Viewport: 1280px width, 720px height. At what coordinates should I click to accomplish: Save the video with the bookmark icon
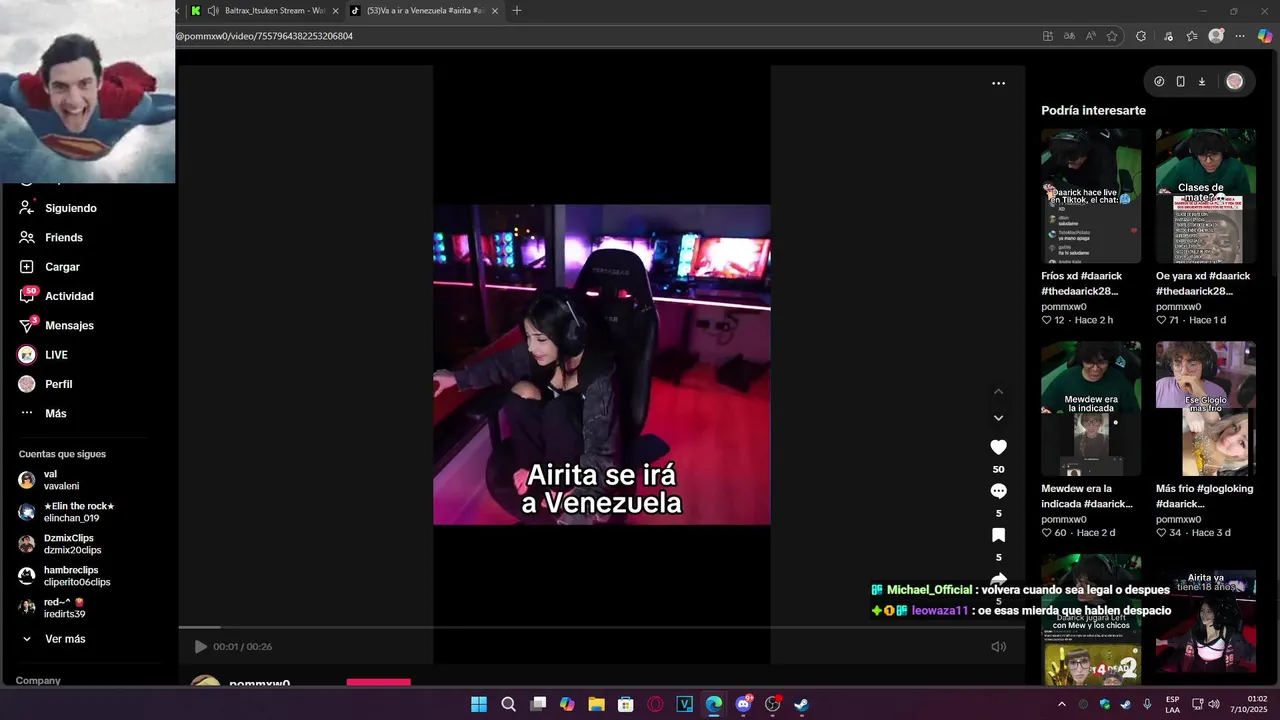pyautogui.click(x=998, y=535)
